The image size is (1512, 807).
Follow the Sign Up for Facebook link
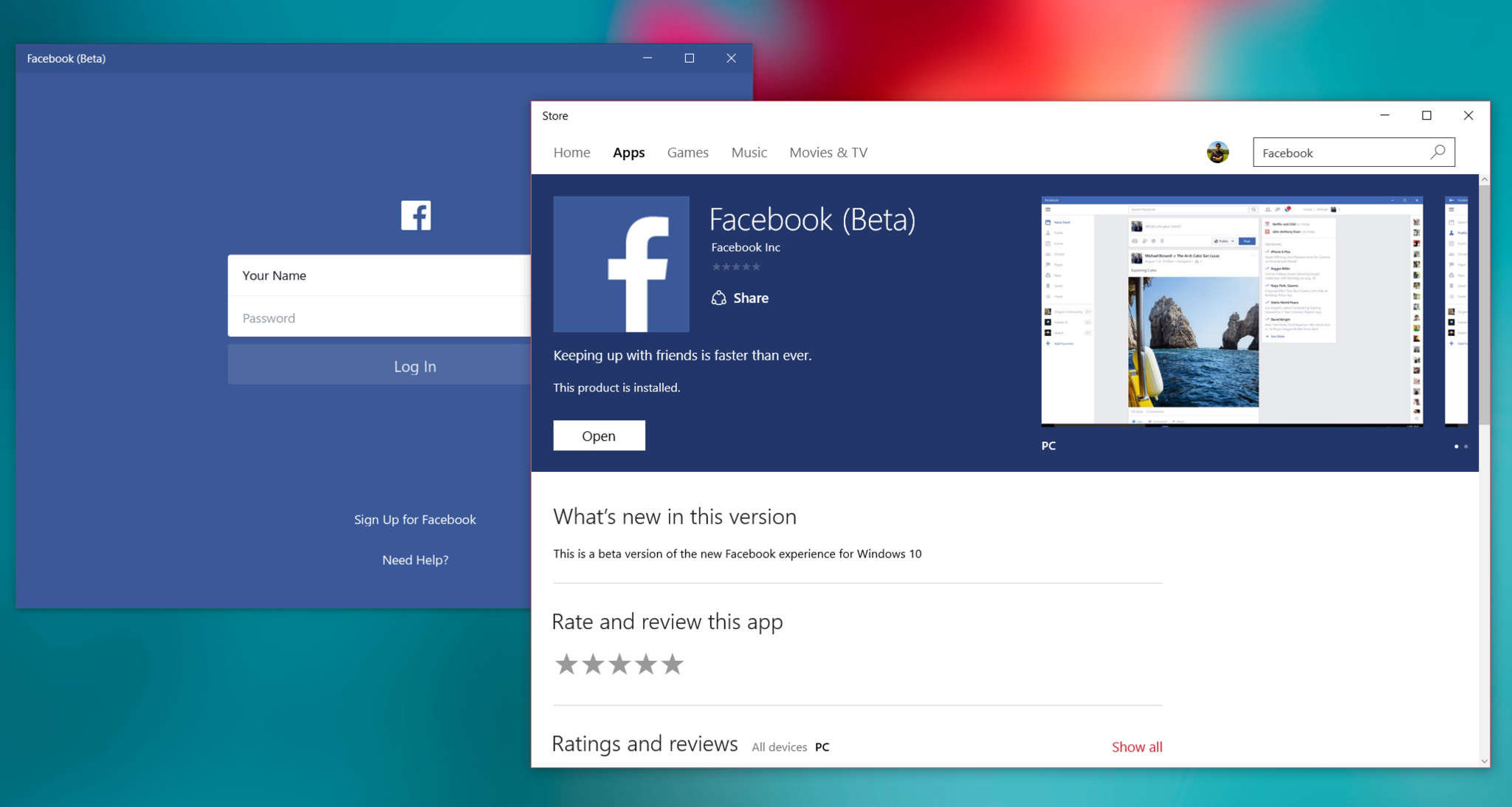(x=415, y=519)
